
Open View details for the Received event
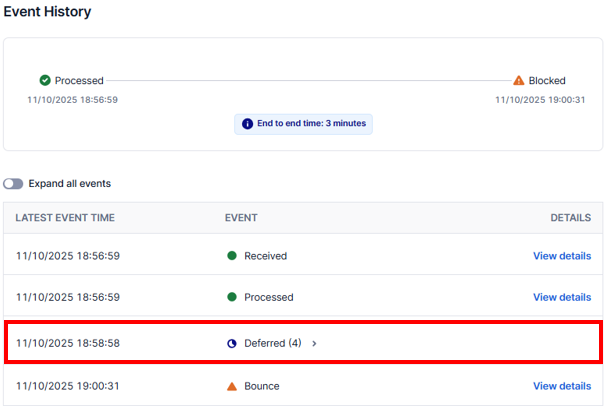click(x=561, y=256)
